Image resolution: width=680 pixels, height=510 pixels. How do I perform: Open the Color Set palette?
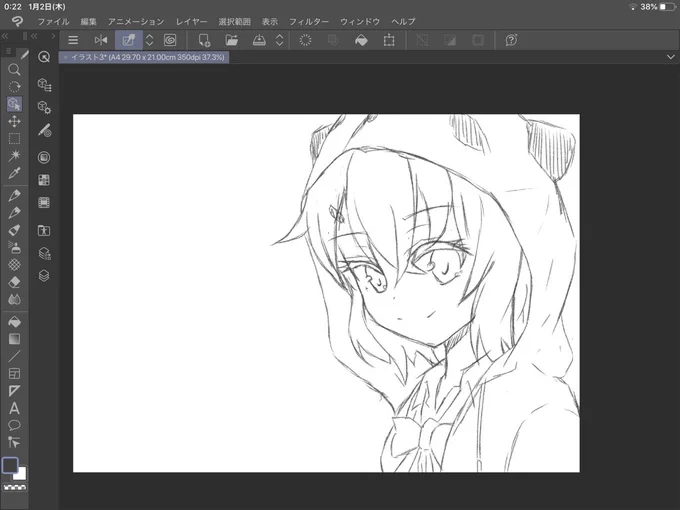tap(44, 180)
